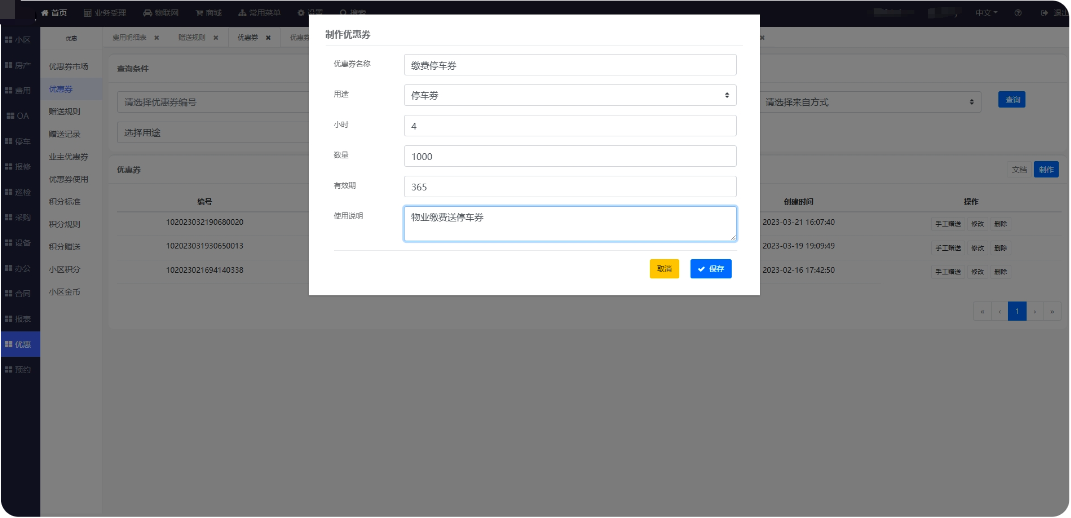1071x518 pixels.
Task: Select 采购 in the left sidebar
Action: click(x=19, y=217)
